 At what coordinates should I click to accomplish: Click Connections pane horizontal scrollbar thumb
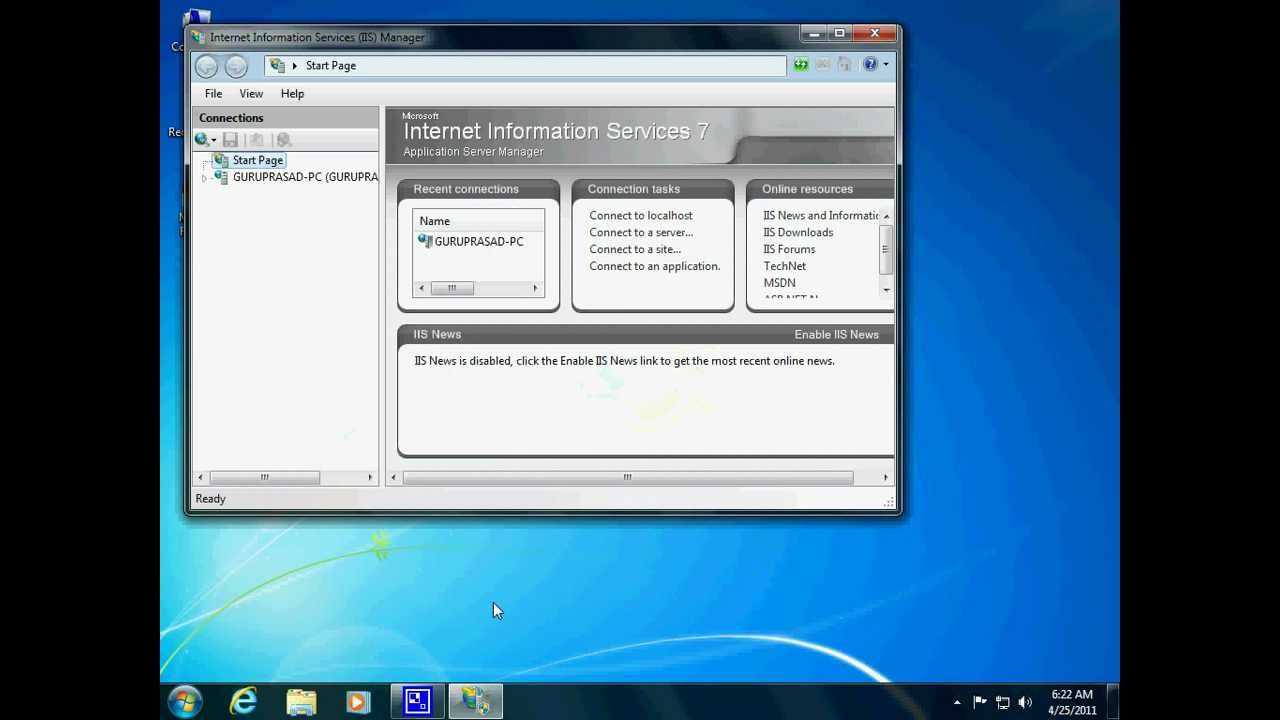pyautogui.click(x=265, y=477)
